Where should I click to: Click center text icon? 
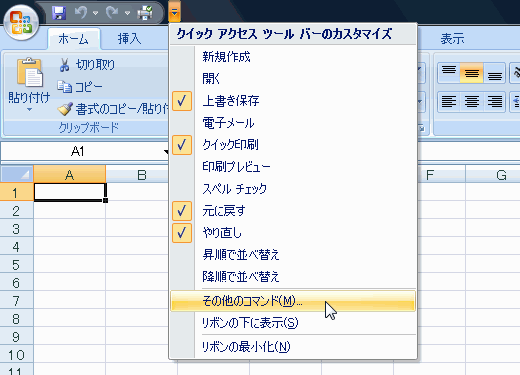(472, 101)
